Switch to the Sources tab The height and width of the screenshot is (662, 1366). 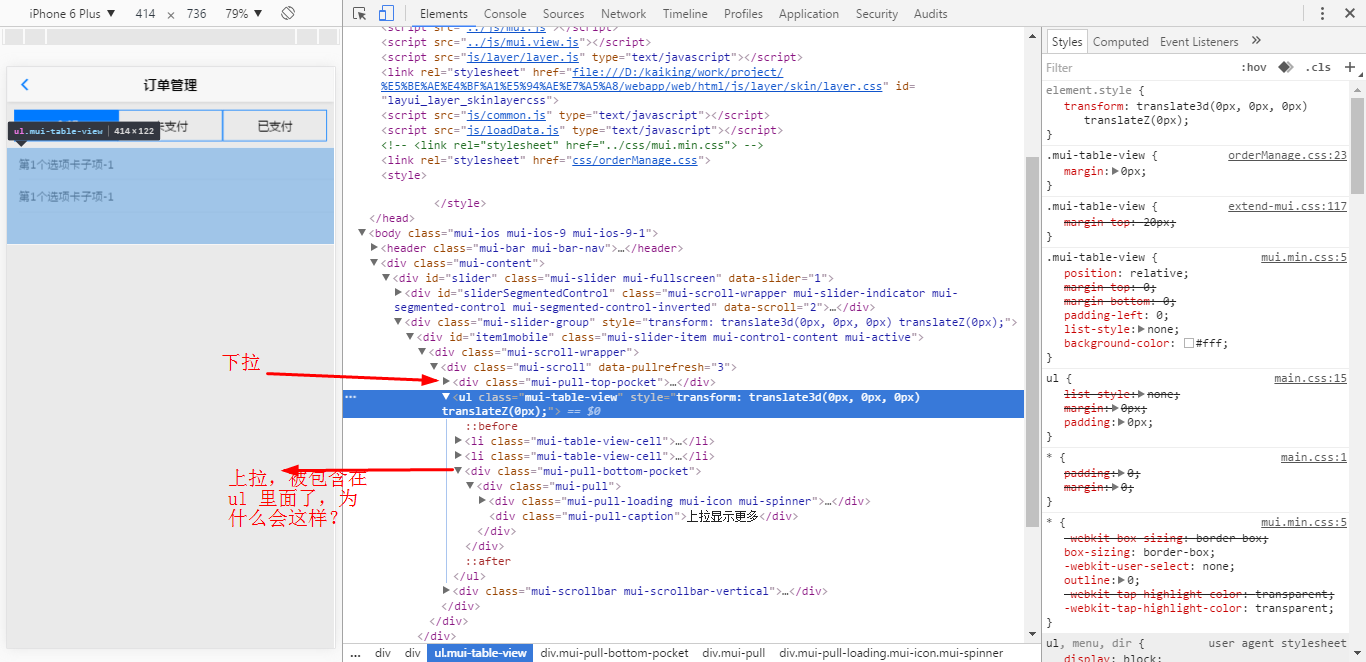[563, 14]
